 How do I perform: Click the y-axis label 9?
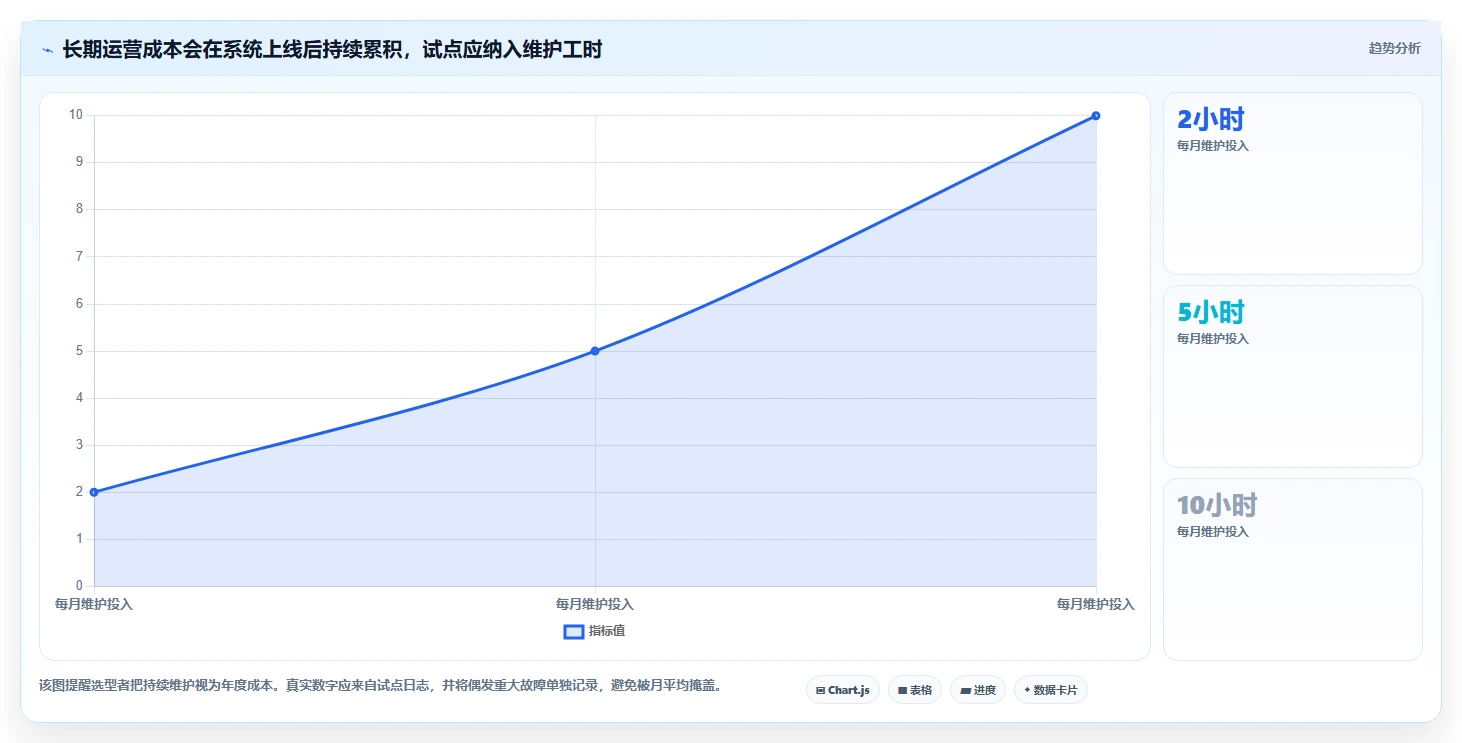tap(79, 162)
